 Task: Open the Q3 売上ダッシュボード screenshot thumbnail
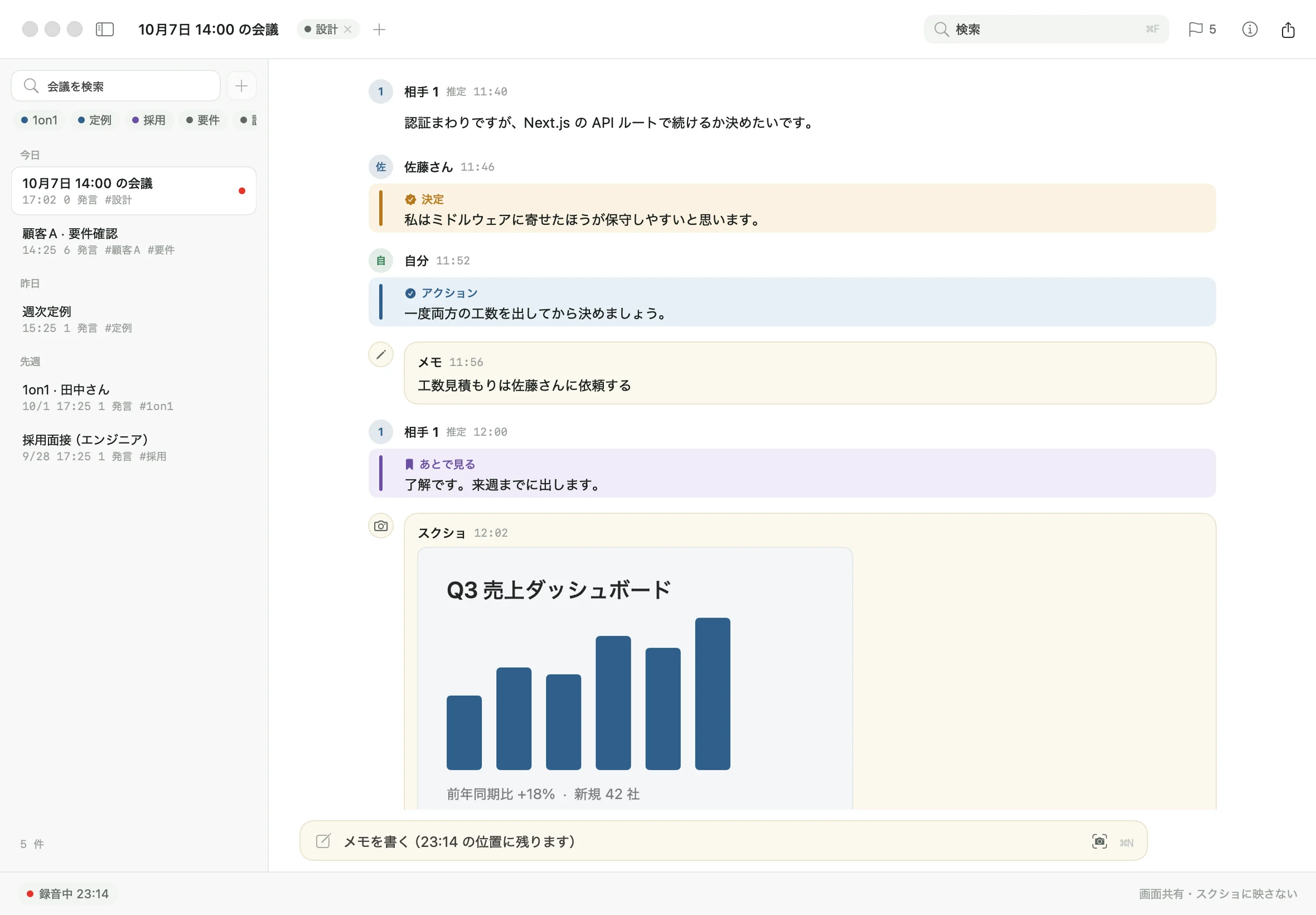click(635, 679)
